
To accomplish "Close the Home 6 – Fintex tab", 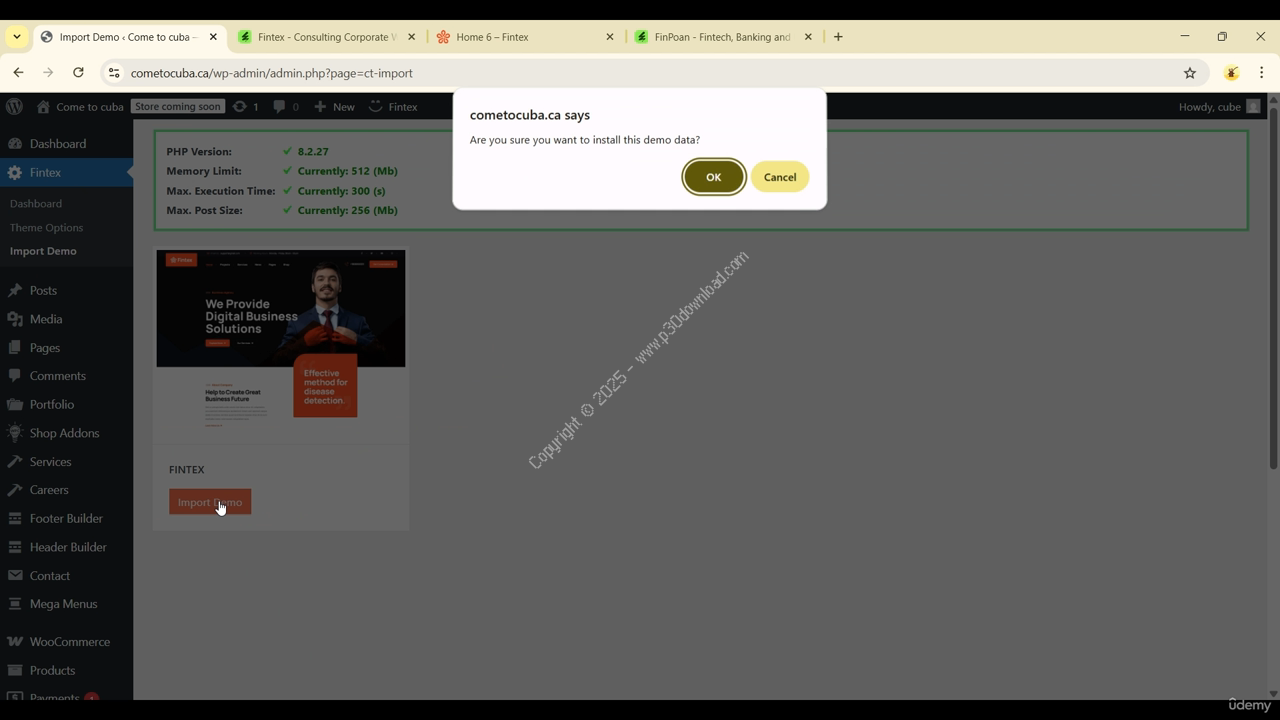I will point(610,37).
